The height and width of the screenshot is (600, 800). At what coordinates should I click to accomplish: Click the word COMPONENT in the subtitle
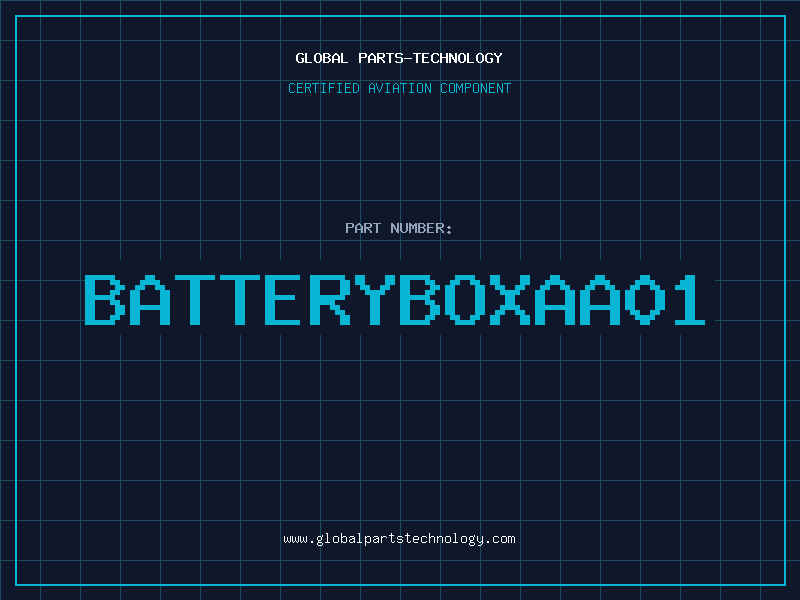point(474,89)
